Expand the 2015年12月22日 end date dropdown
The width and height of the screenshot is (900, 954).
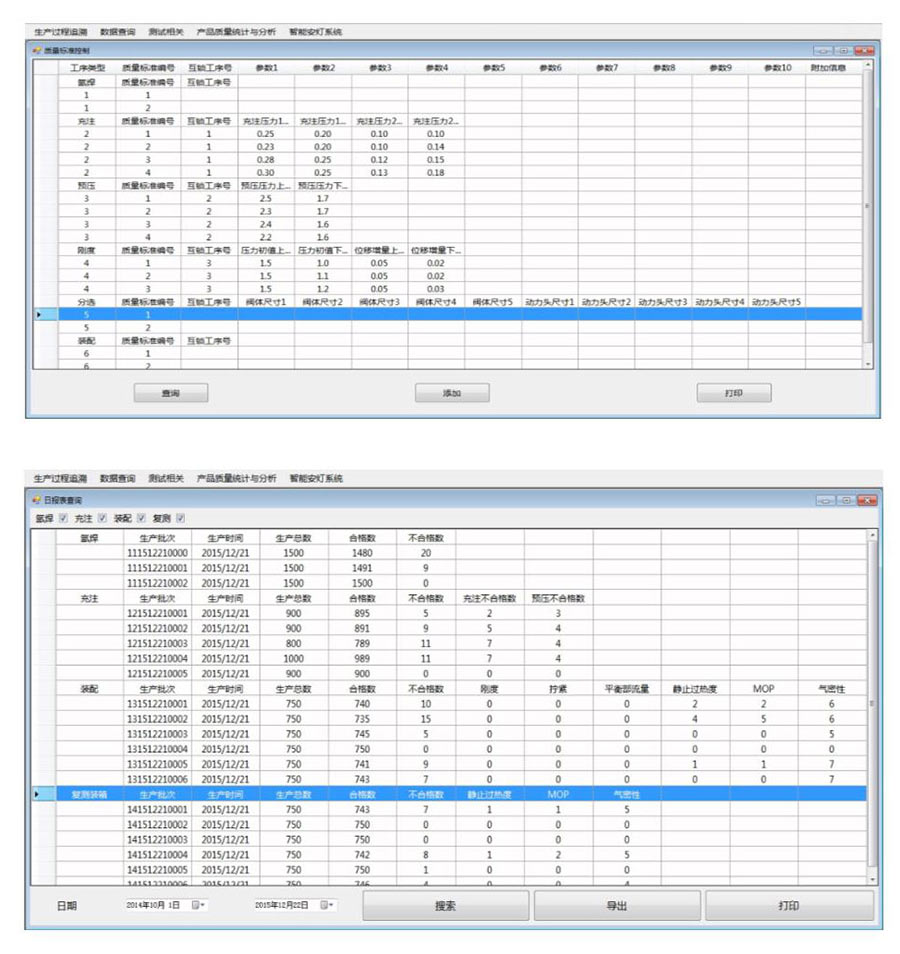332,905
